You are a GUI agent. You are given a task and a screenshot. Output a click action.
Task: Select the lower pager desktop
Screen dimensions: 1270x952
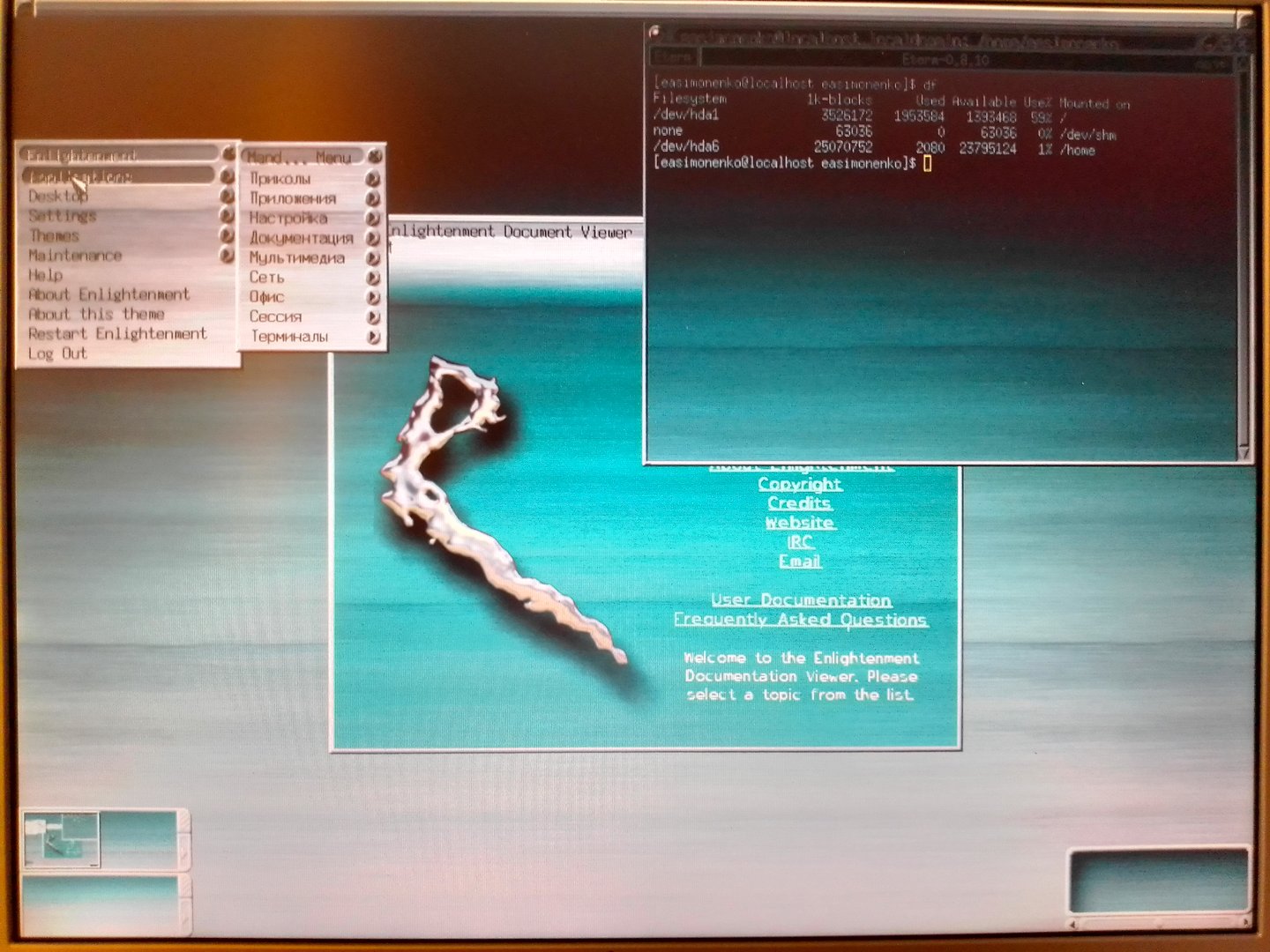[x=100, y=904]
